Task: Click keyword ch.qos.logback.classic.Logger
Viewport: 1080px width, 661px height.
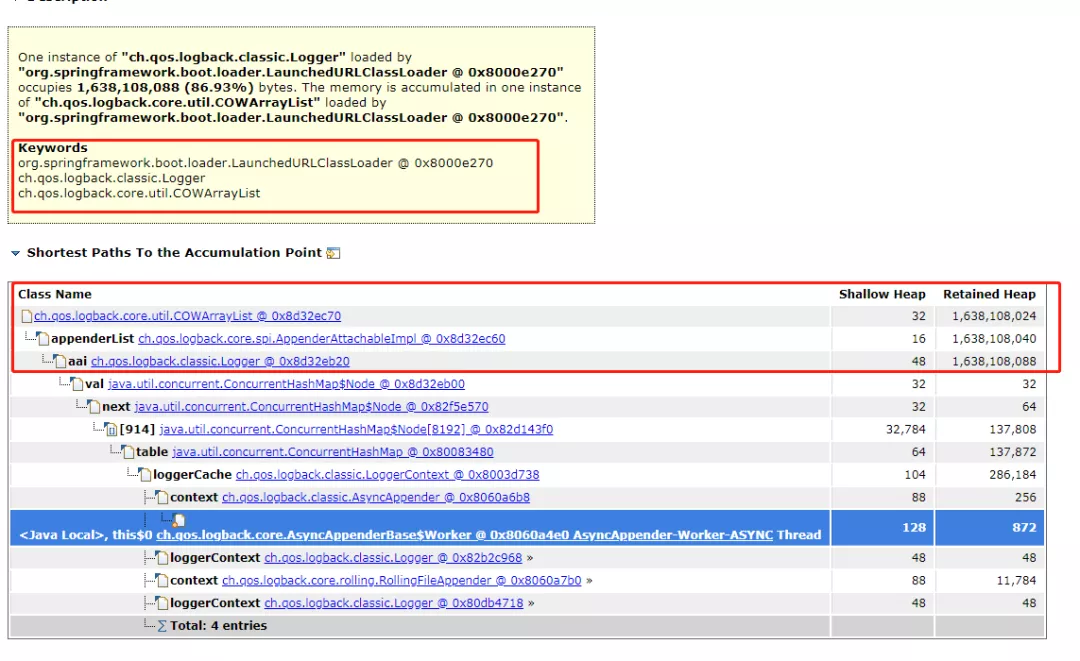Action: pos(112,178)
